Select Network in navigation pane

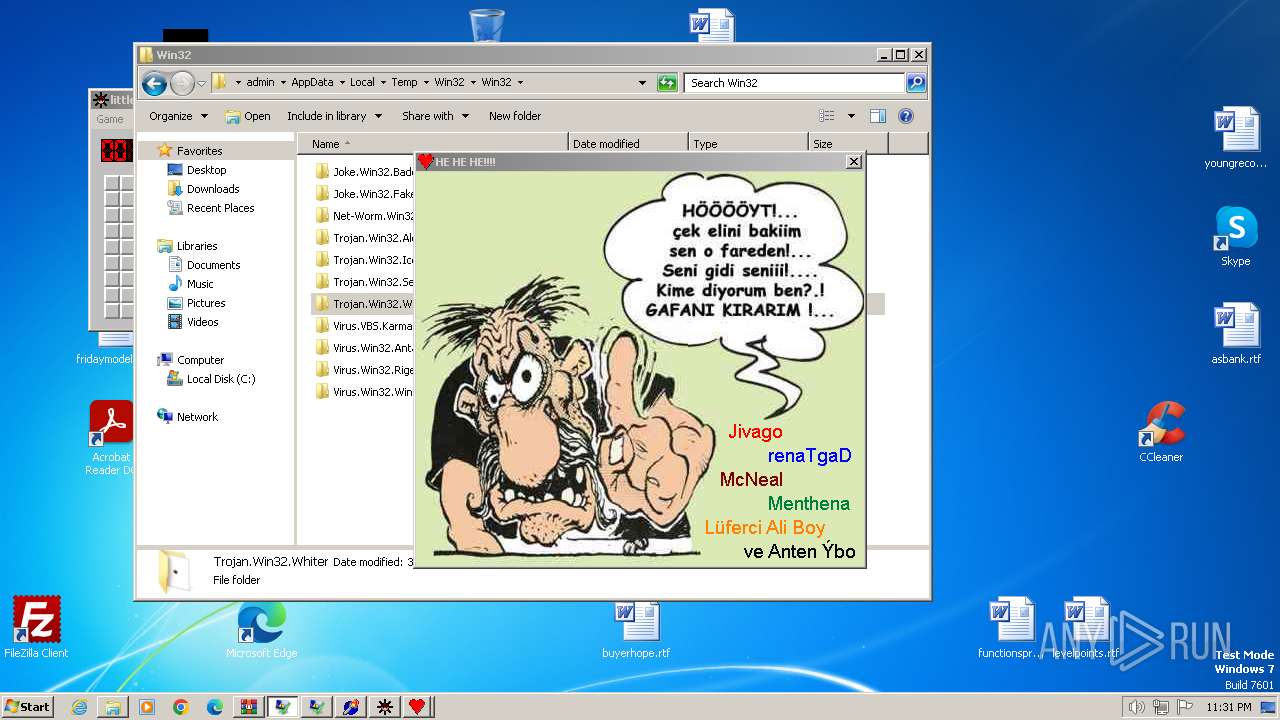pos(196,417)
